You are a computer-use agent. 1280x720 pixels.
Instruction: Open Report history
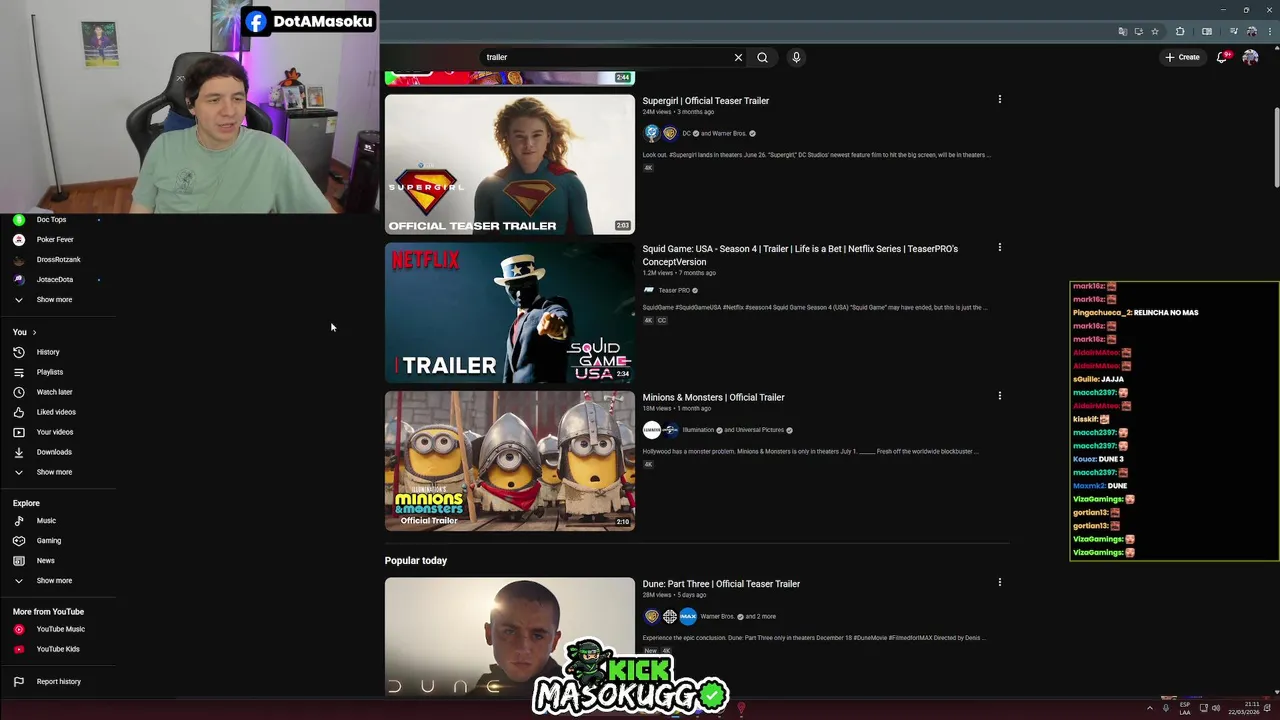[x=60, y=681]
